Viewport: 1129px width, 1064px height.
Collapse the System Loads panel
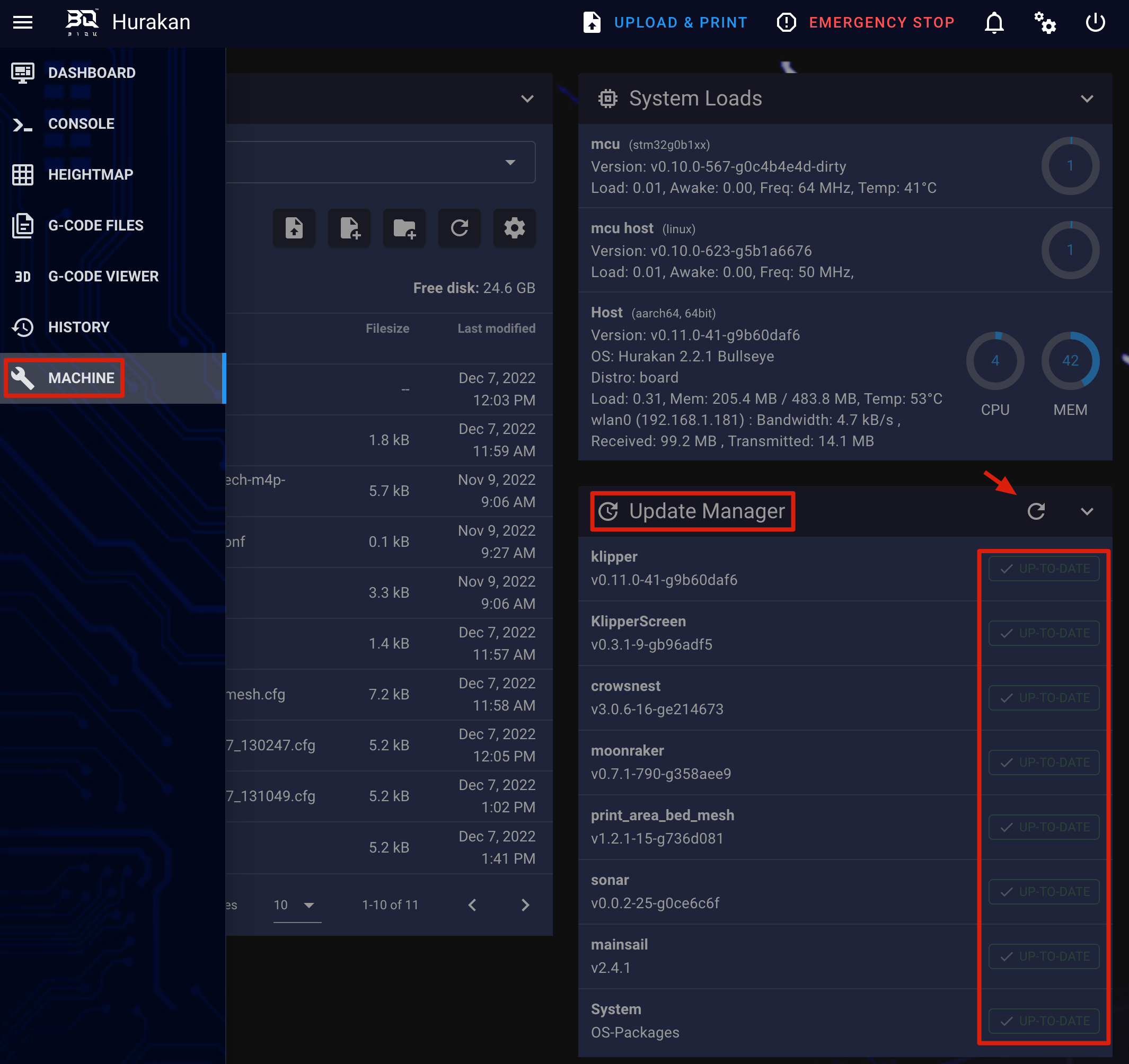1087,99
